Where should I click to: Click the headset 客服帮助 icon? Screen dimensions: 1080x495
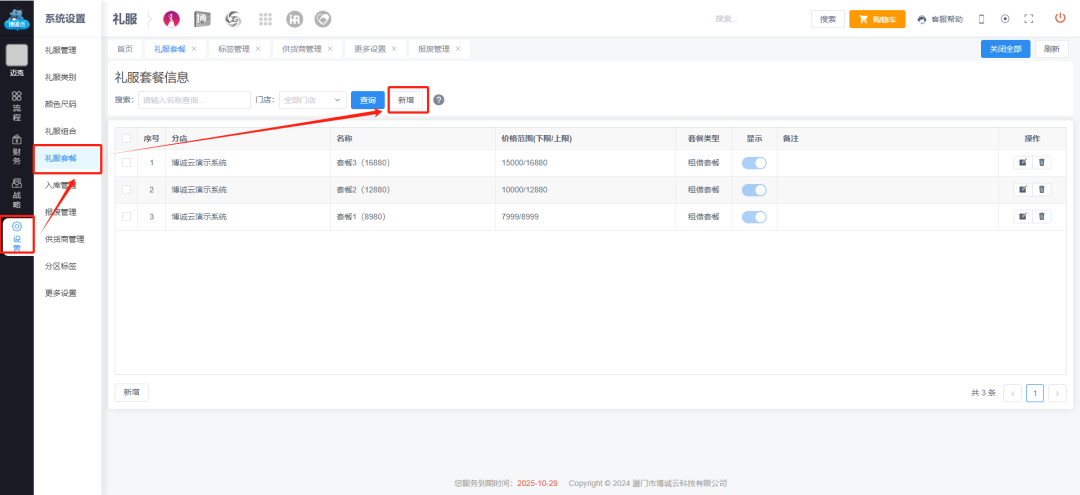coord(922,19)
